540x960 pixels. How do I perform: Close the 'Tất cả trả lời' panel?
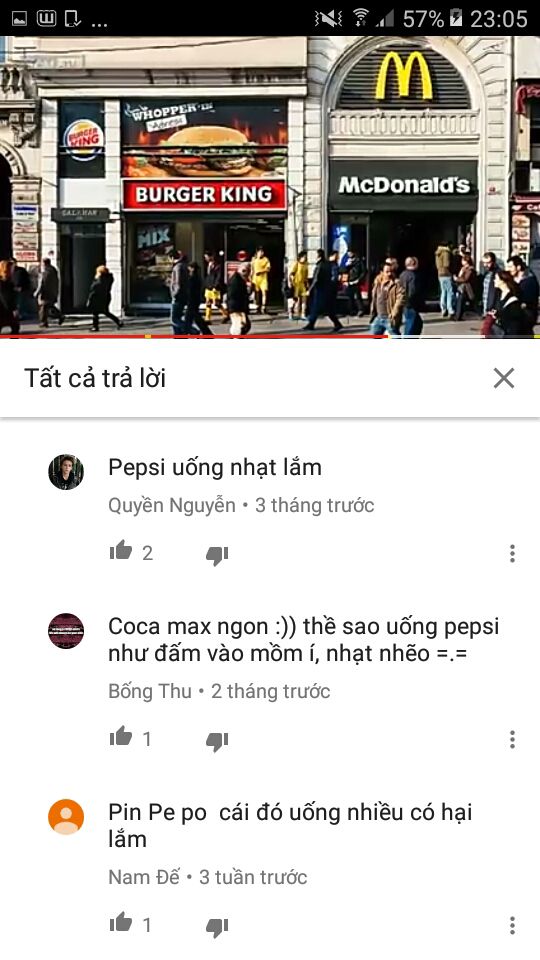pyautogui.click(x=504, y=378)
